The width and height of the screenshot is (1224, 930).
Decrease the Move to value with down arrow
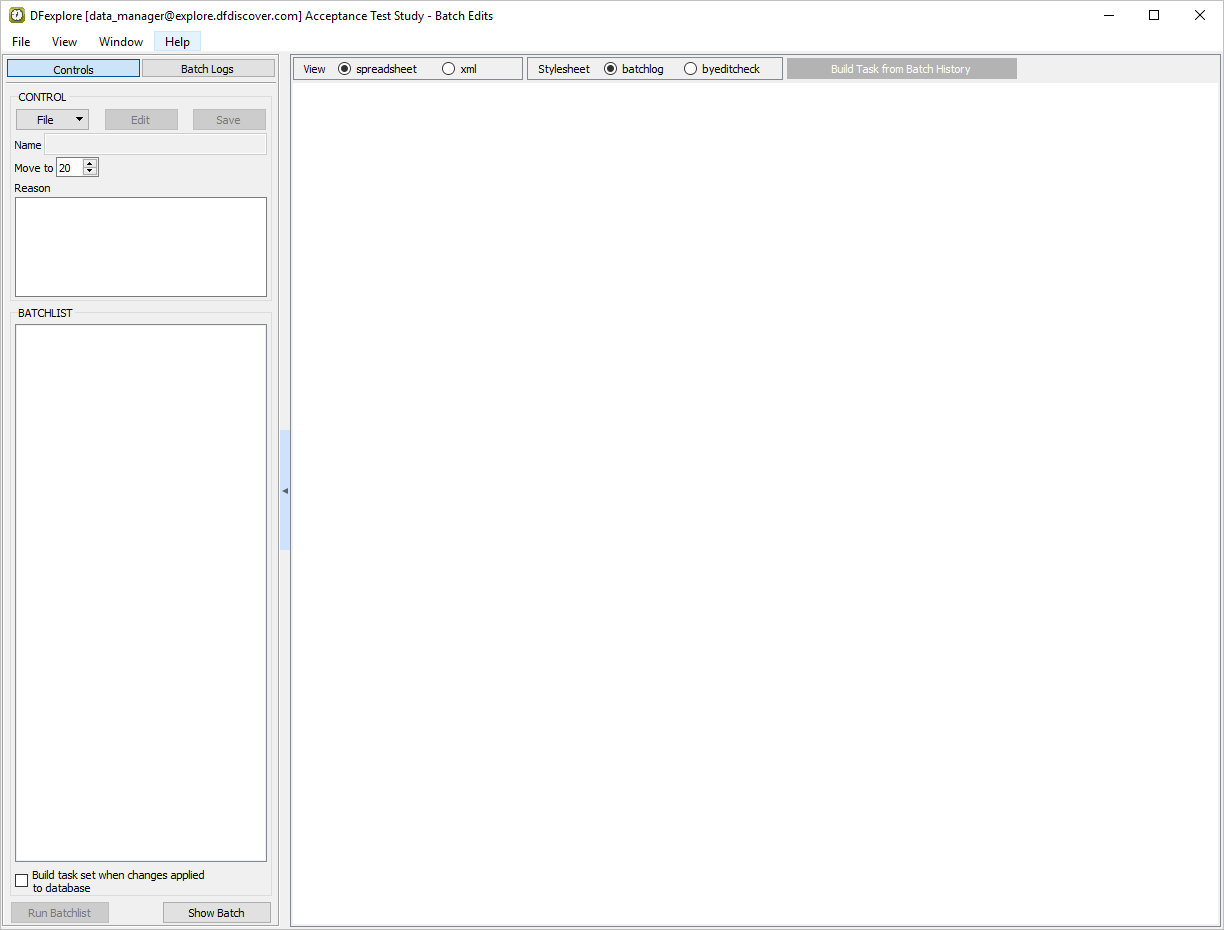[90, 172]
